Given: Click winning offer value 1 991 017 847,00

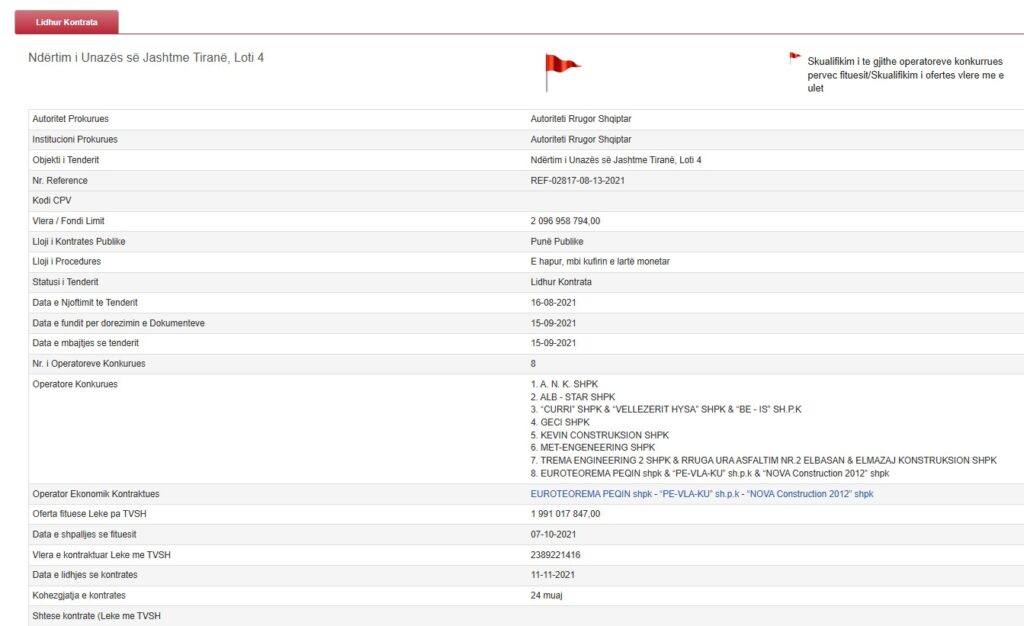Looking at the screenshot, I should click(565, 514).
